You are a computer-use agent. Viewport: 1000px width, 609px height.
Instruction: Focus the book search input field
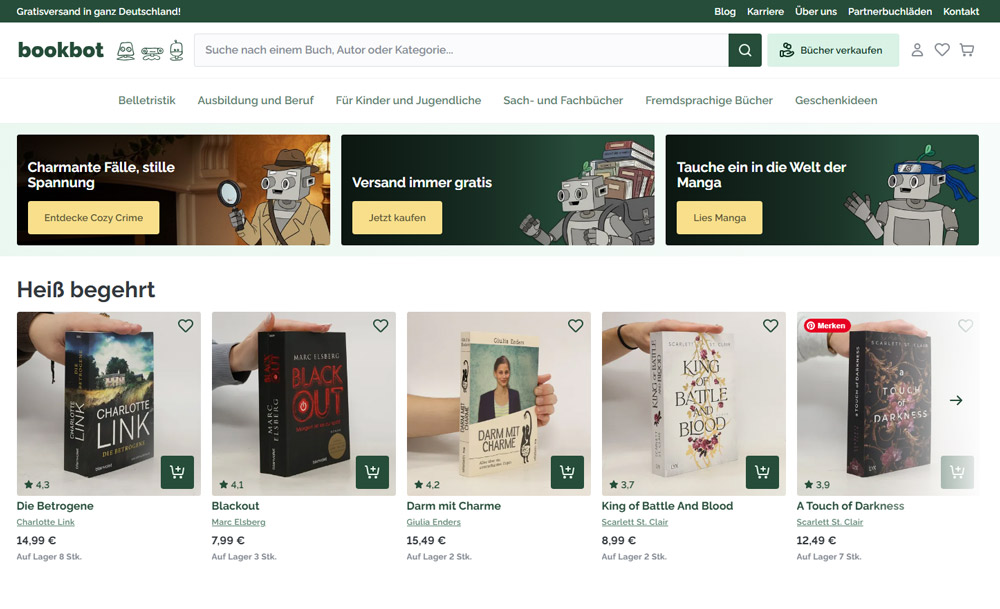pyautogui.click(x=460, y=50)
